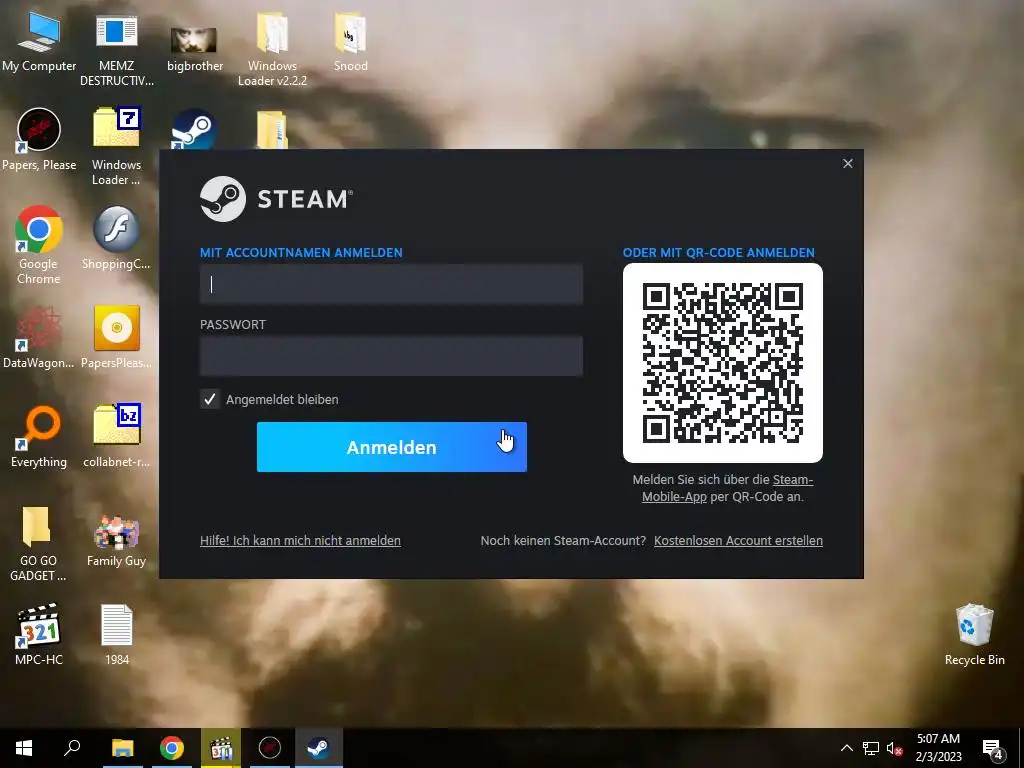Open Kostenlosen Account erstellen link
Viewport: 1024px width, 768px height.
(x=739, y=541)
